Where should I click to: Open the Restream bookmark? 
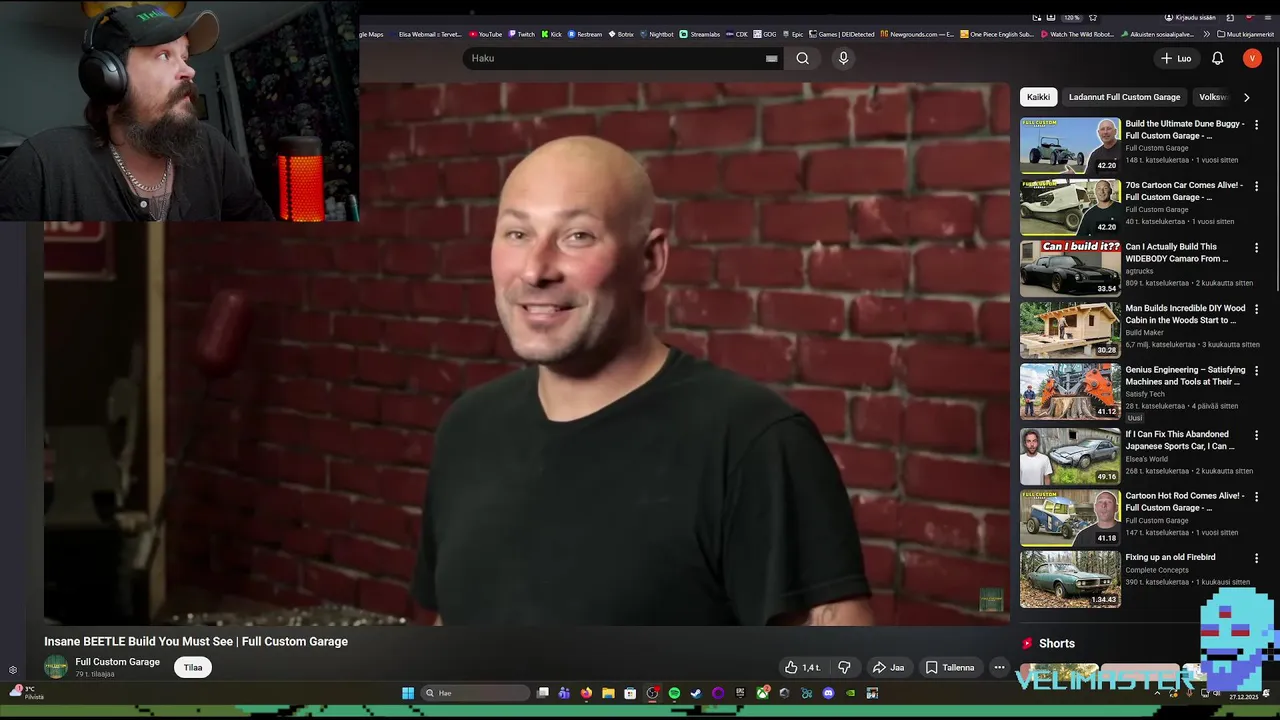[585, 34]
